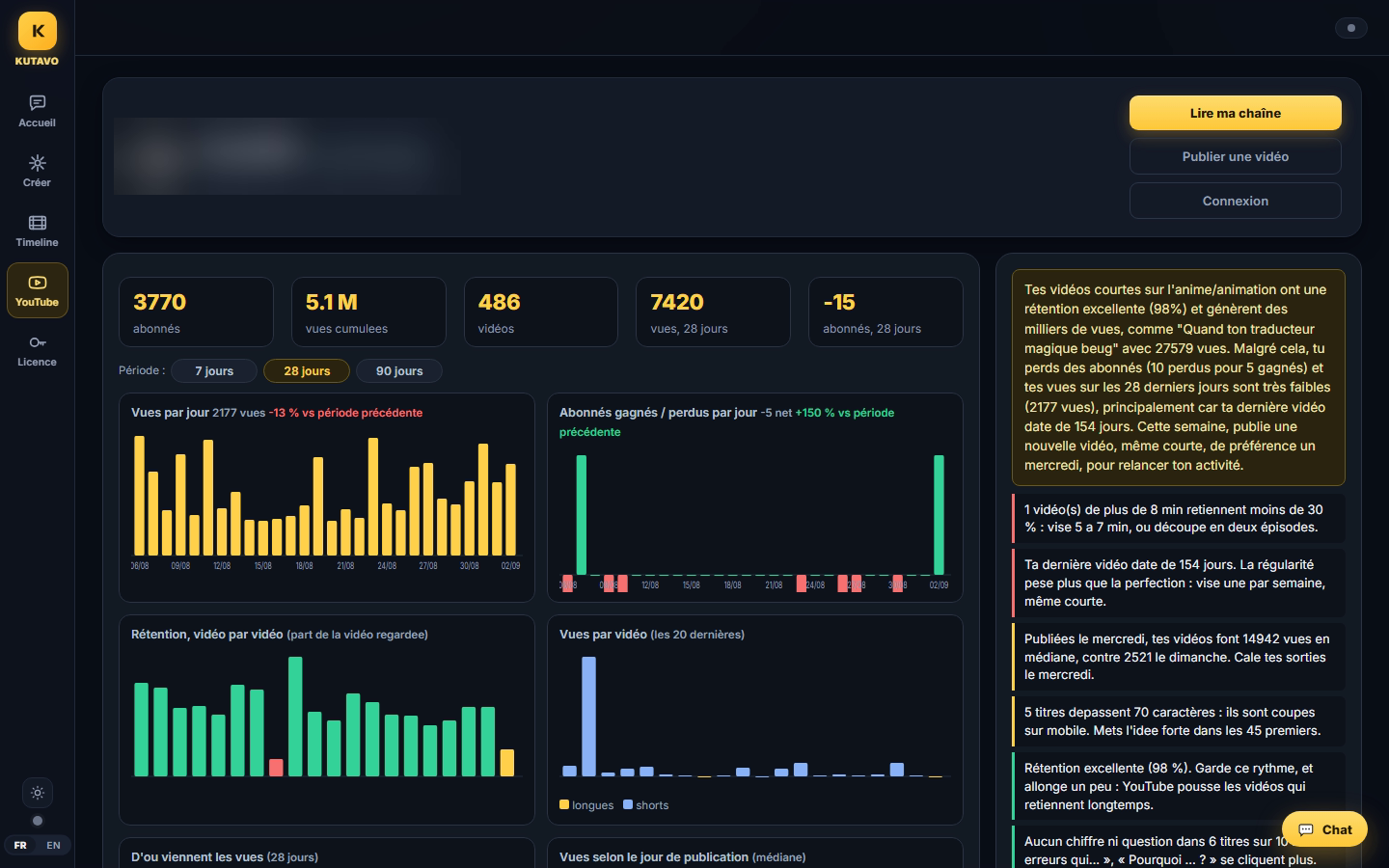Click the blurred channel name banner

287,156
